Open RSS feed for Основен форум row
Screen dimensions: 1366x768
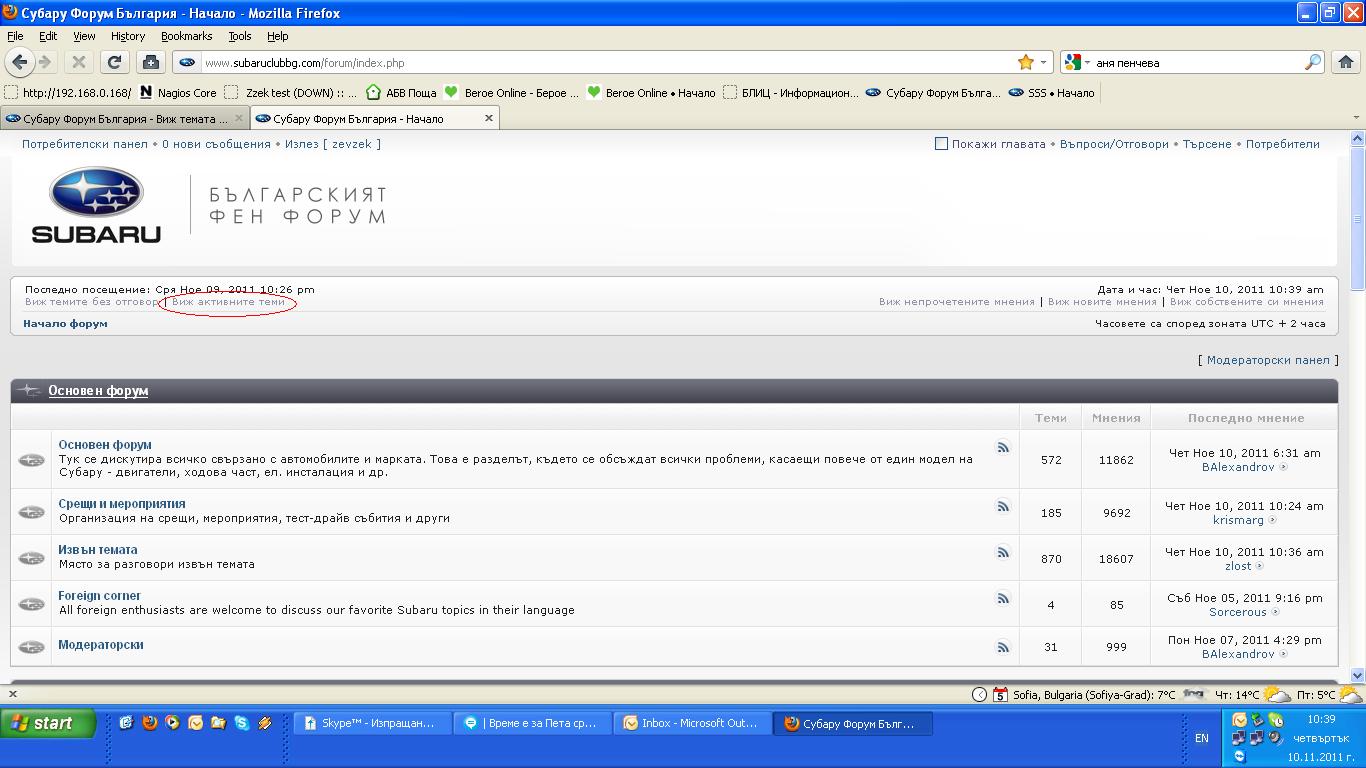point(1003,447)
